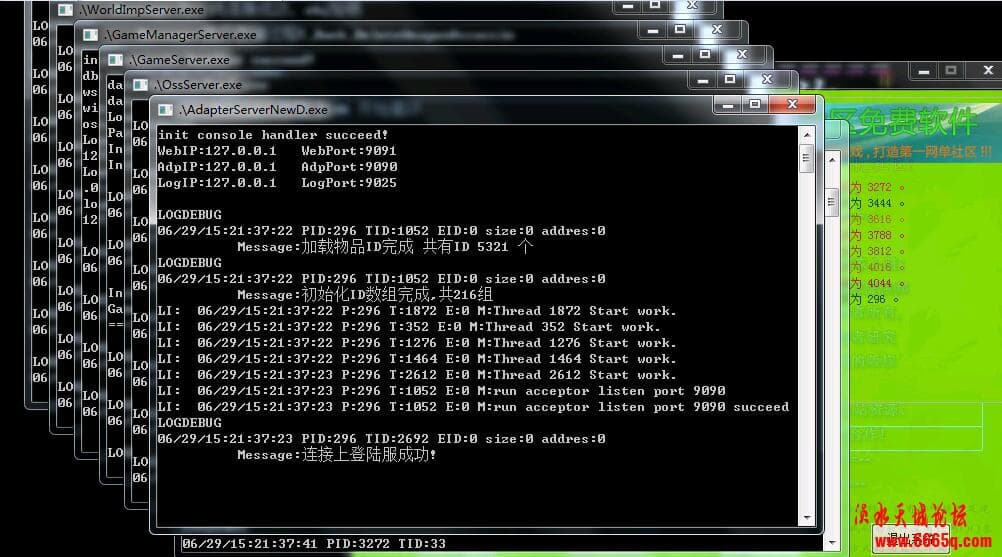This screenshot has height=557, width=1002.
Task: Minimize the WorldImpServer.exe window
Action: coord(628,6)
